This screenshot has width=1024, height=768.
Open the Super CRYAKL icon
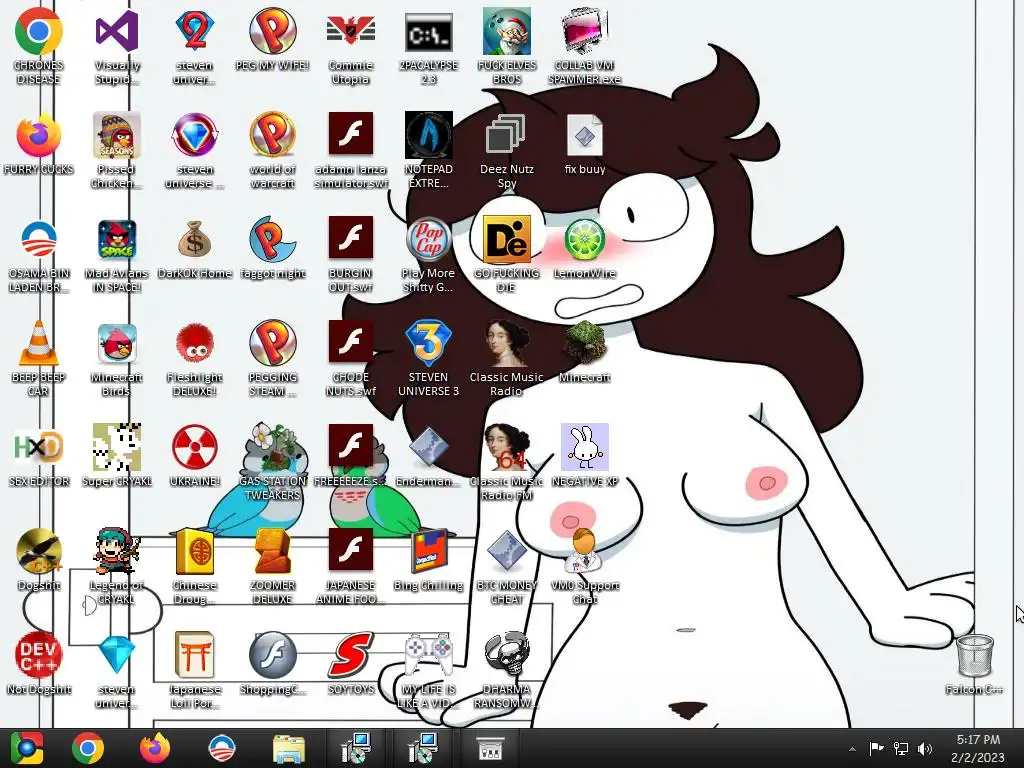[116, 447]
